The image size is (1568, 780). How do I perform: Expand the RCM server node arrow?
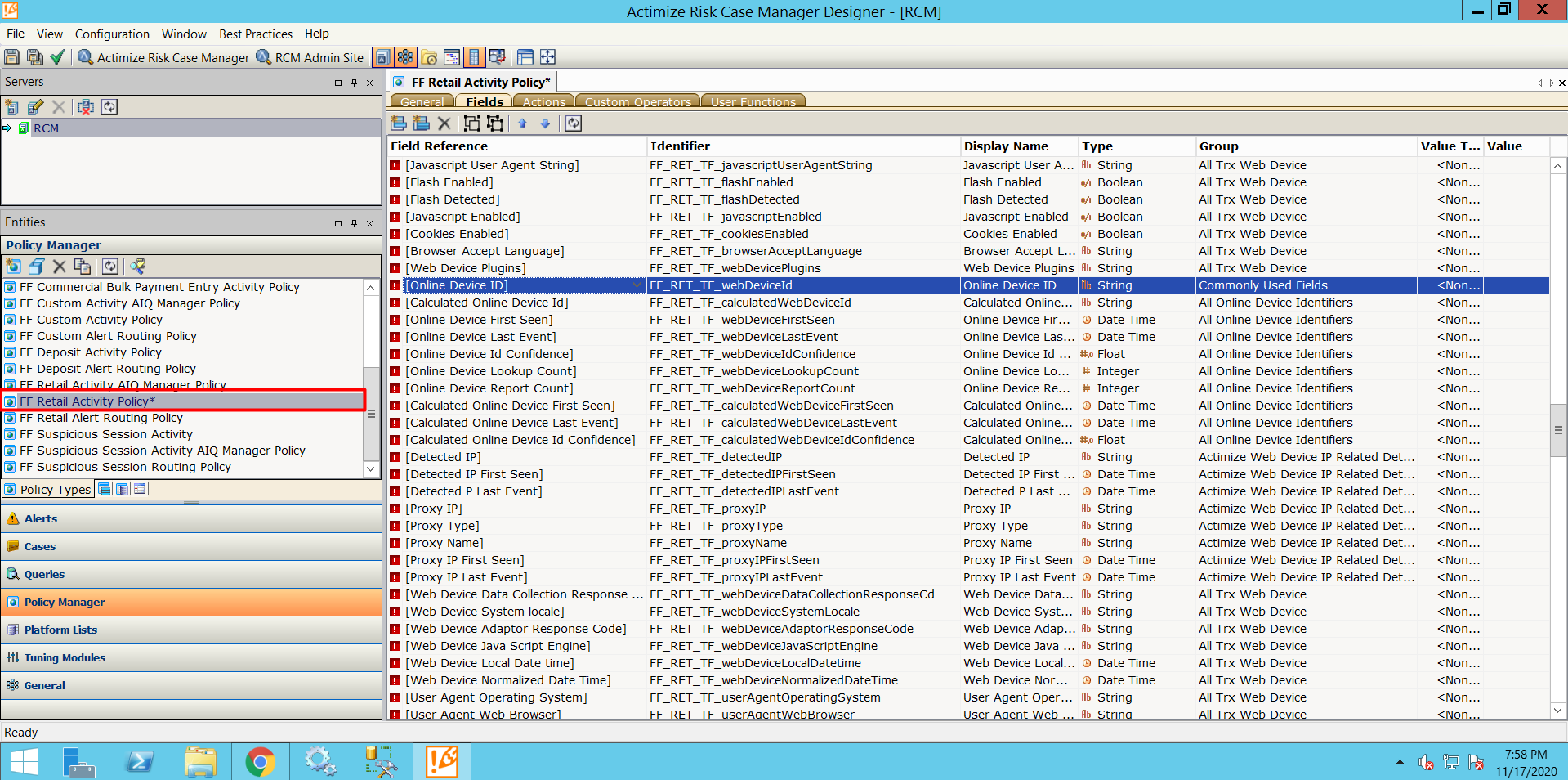point(7,128)
